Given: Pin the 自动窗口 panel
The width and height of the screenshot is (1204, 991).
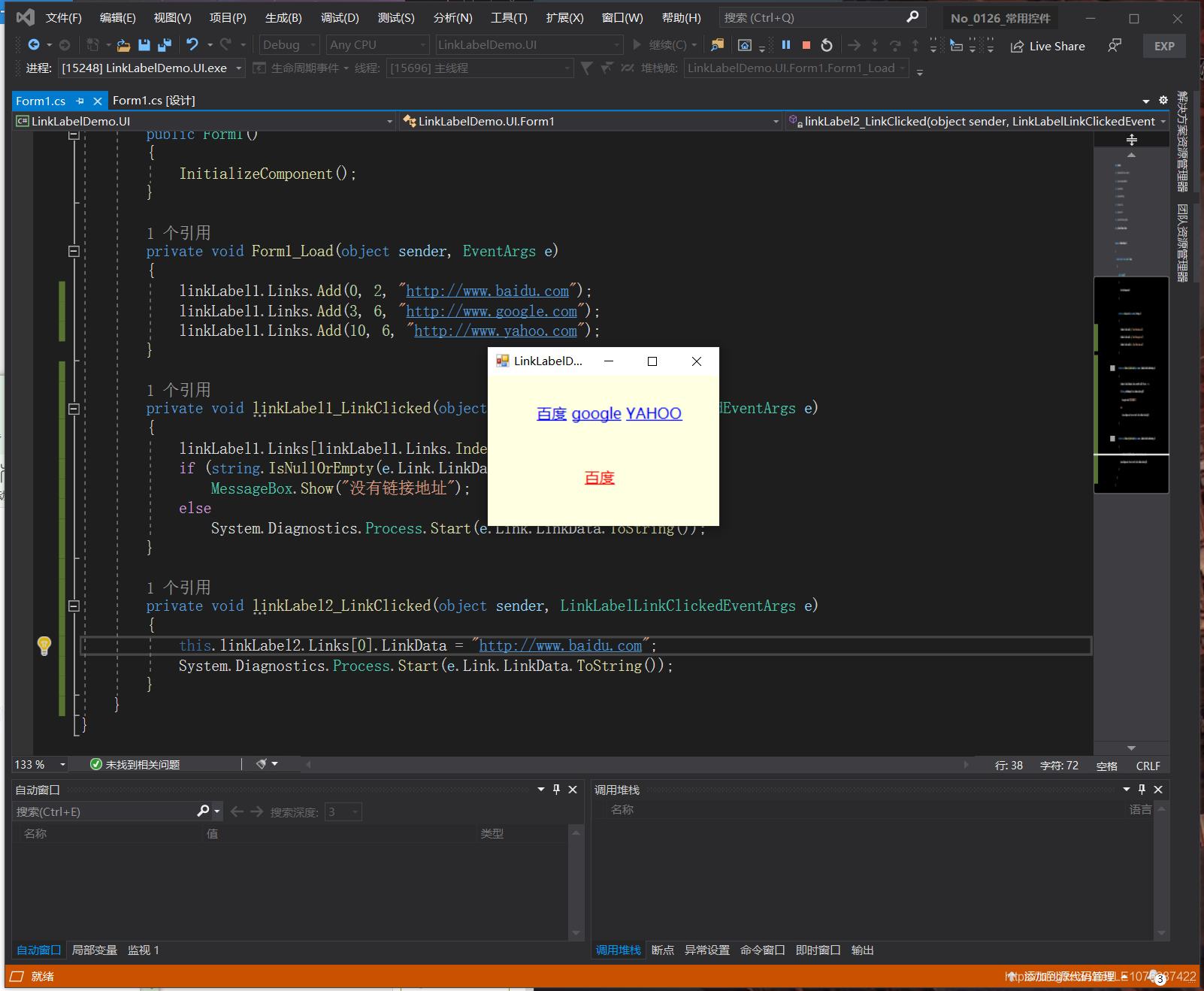Looking at the screenshot, I should tap(556, 789).
